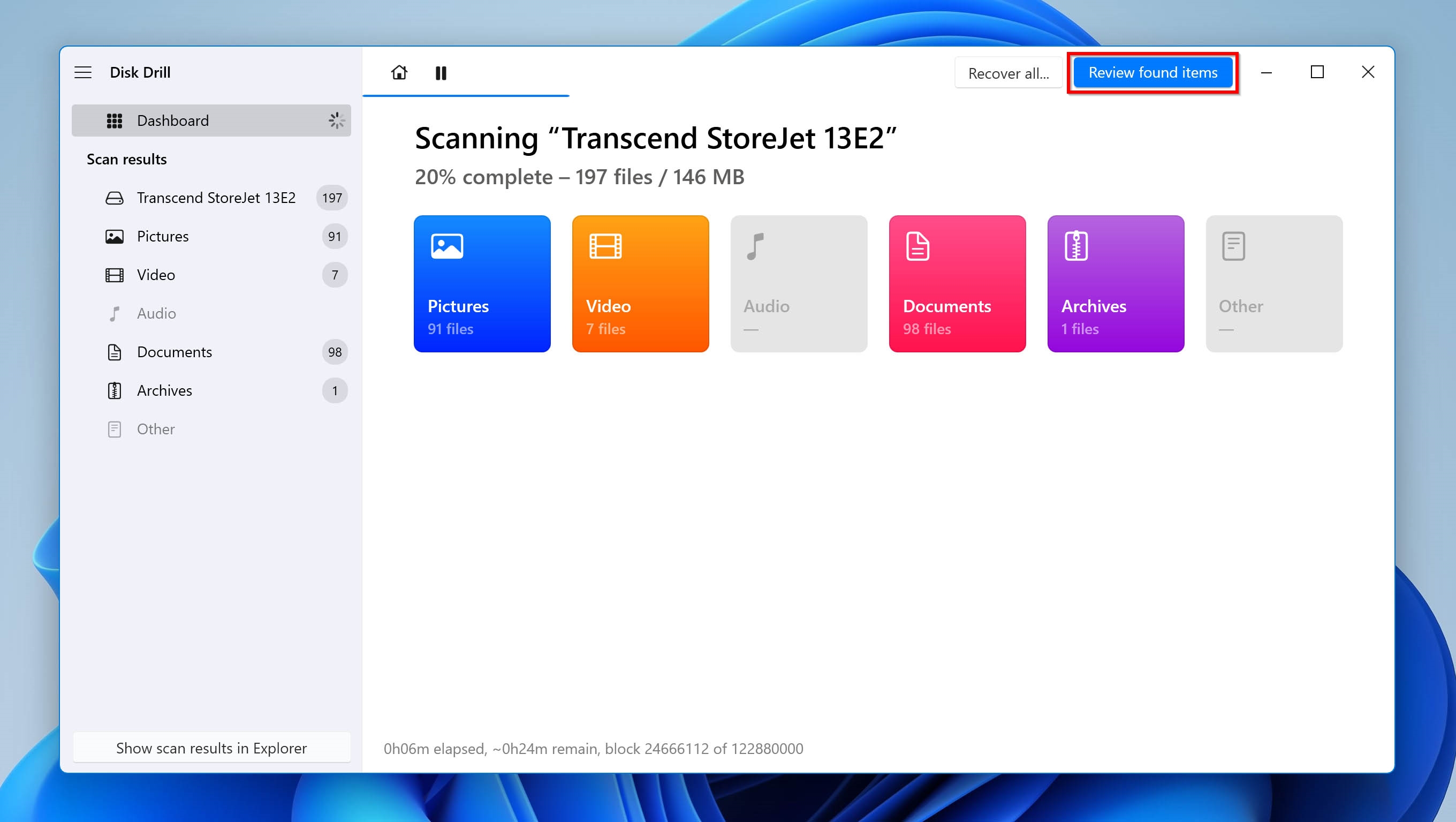Open Documents in the sidebar
This screenshot has height=822, width=1456.
tap(211, 352)
